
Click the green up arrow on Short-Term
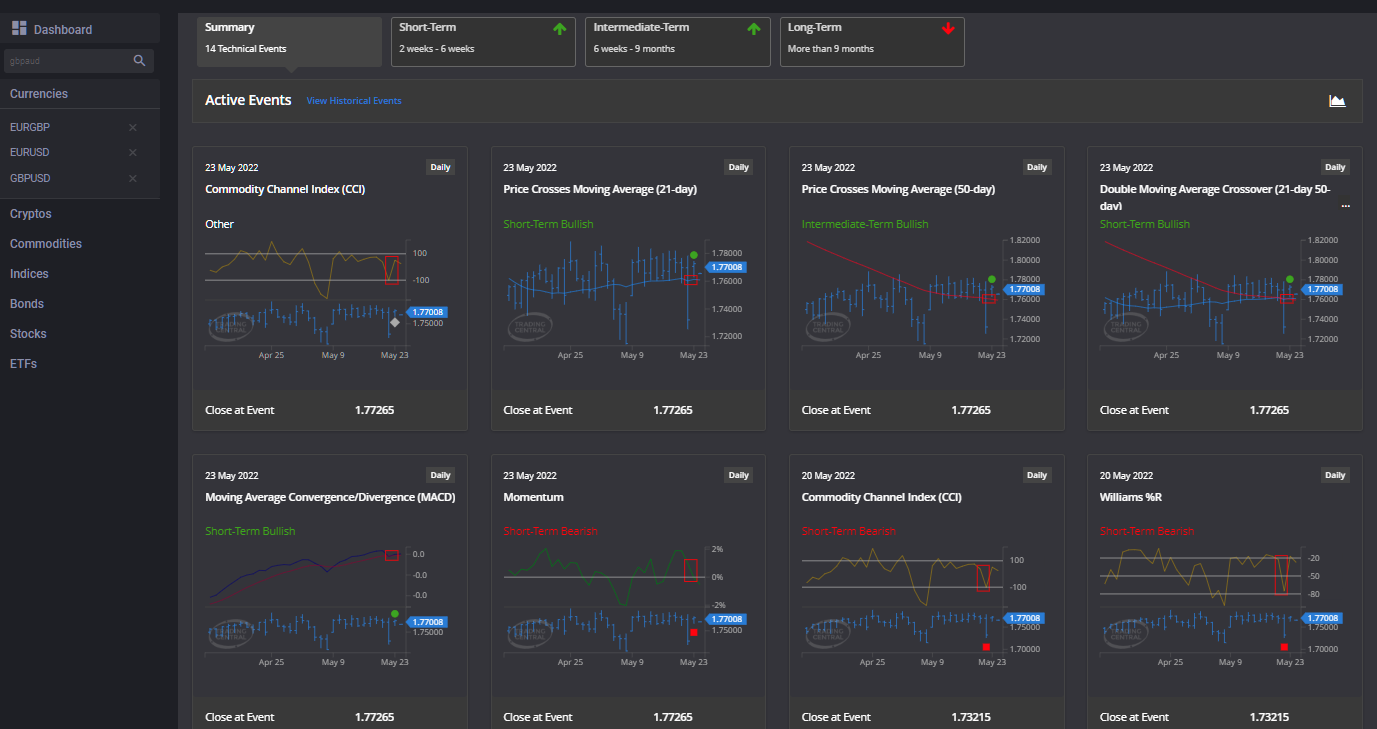560,29
